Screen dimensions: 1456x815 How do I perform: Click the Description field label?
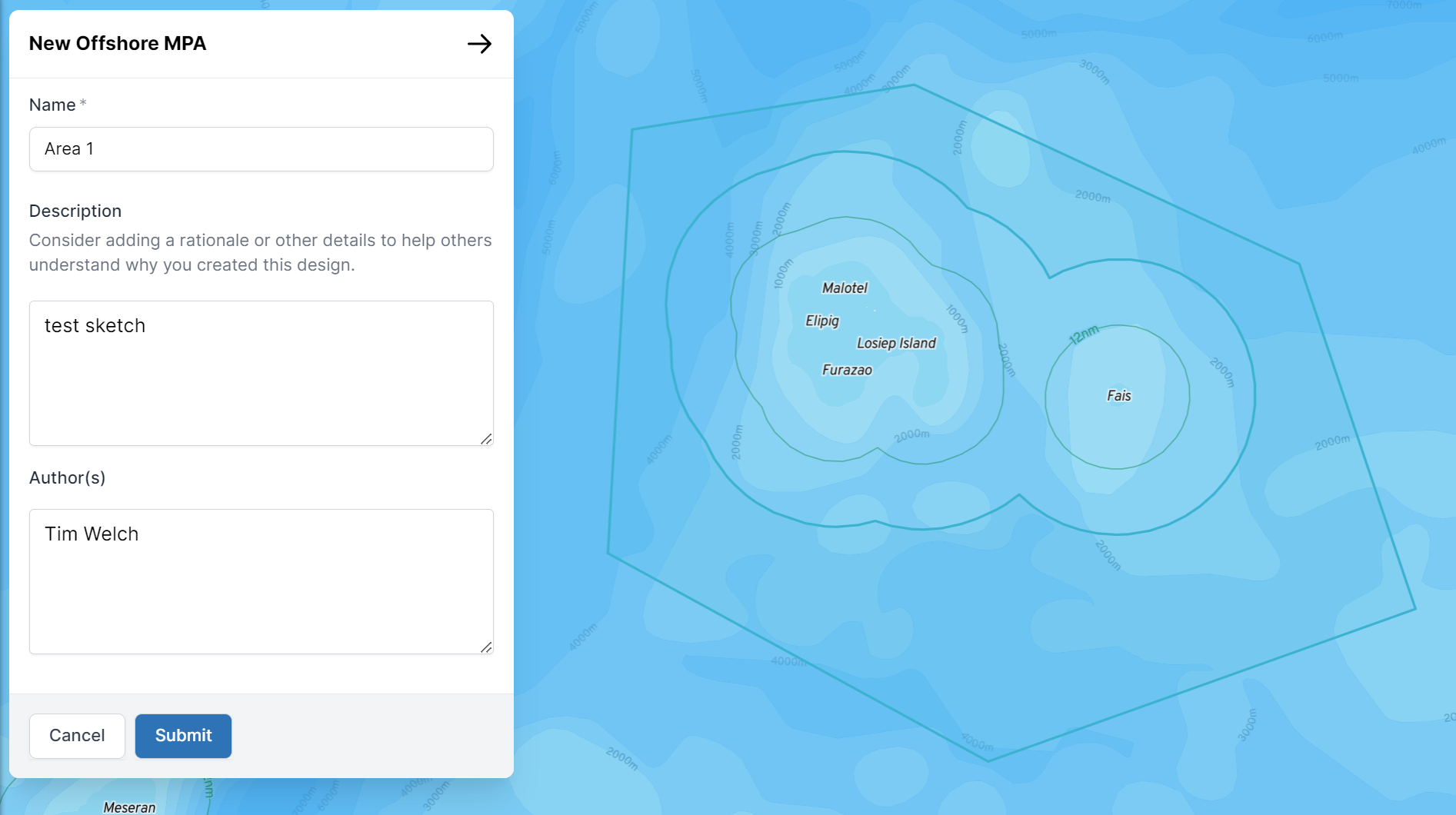point(75,211)
